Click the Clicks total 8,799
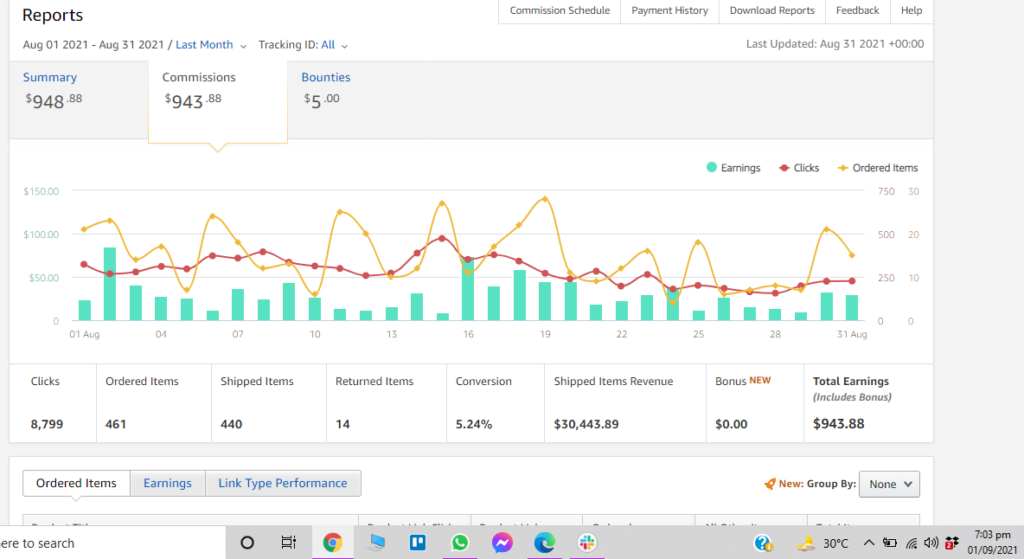The image size is (1024, 559). click(x=47, y=424)
